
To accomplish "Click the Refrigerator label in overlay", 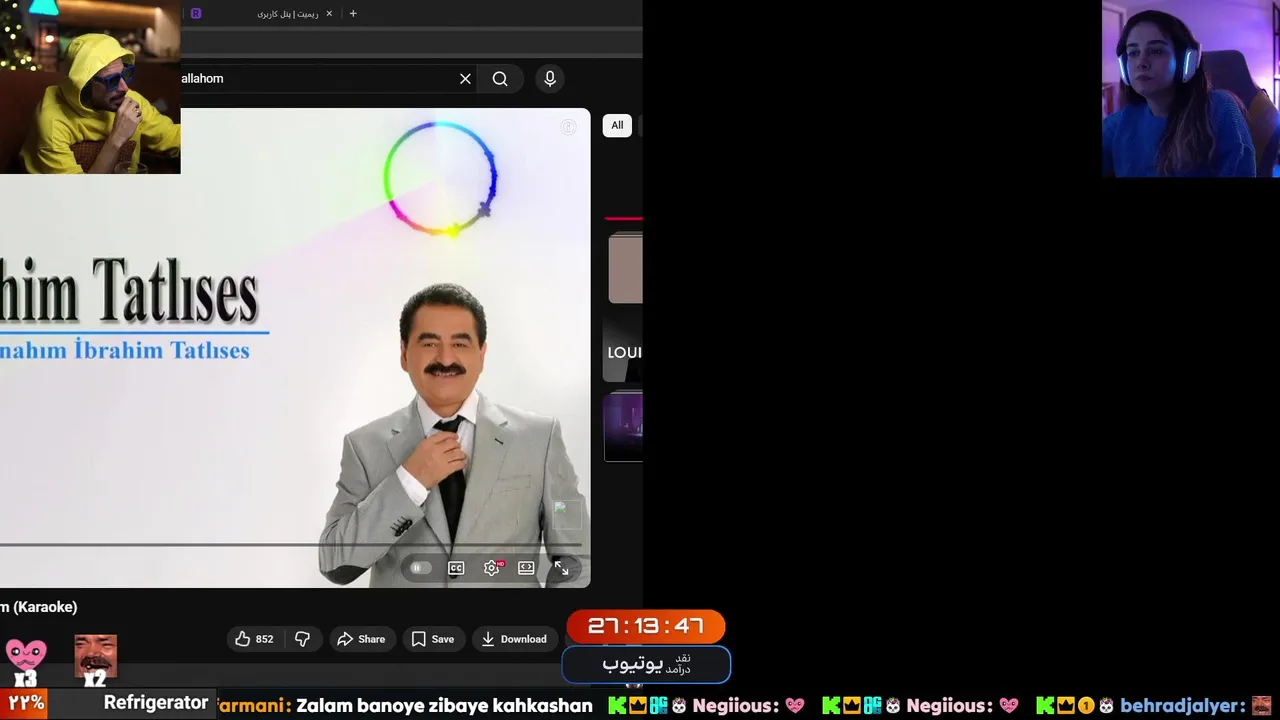I will 156,703.
